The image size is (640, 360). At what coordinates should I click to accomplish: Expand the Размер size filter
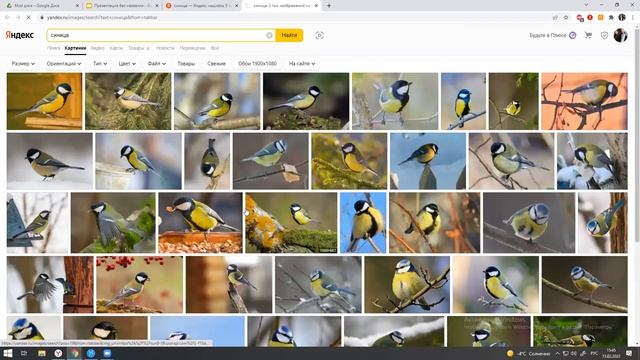23,64
